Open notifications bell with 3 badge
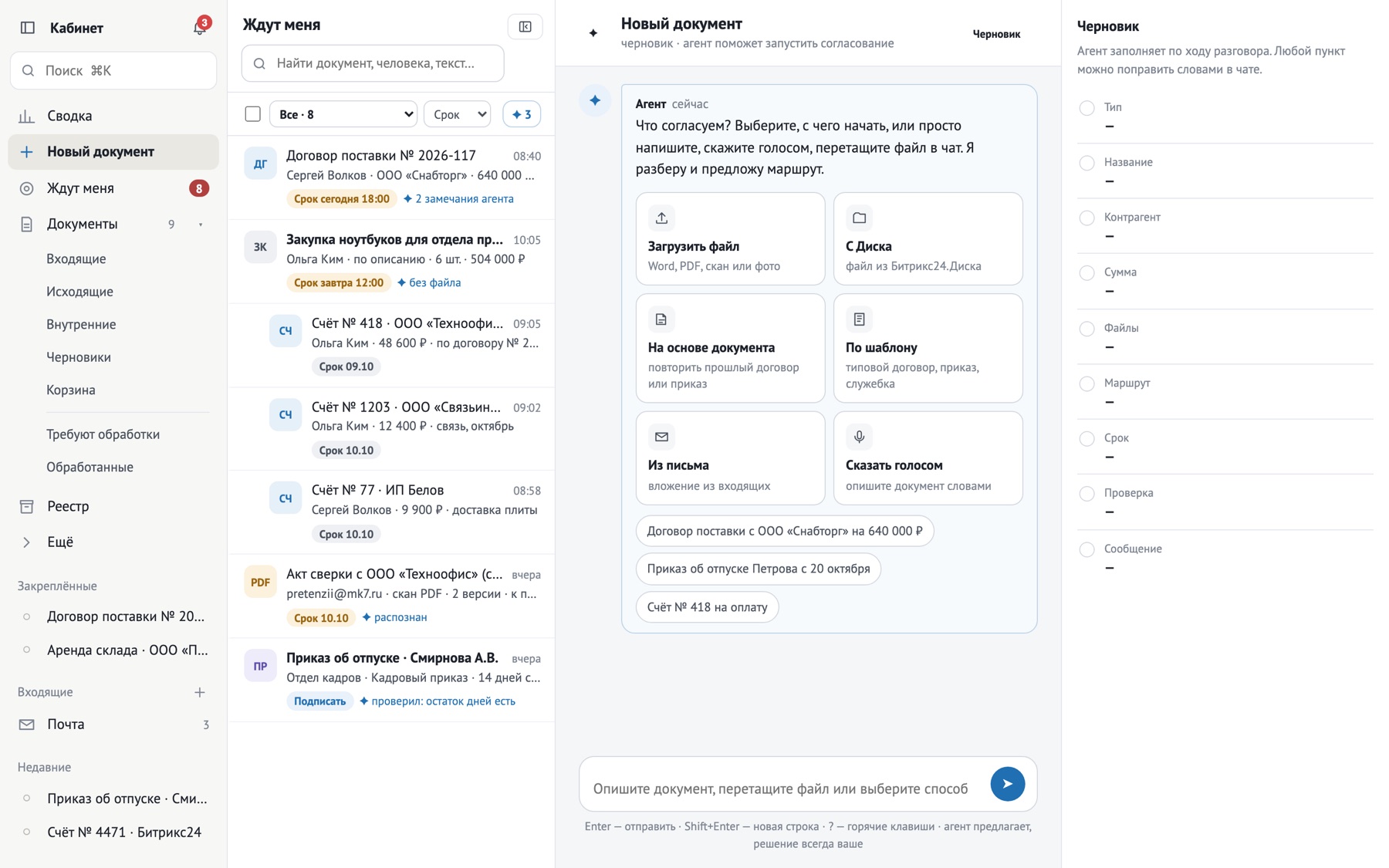The height and width of the screenshot is (868, 1389). (x=200, y=27)
